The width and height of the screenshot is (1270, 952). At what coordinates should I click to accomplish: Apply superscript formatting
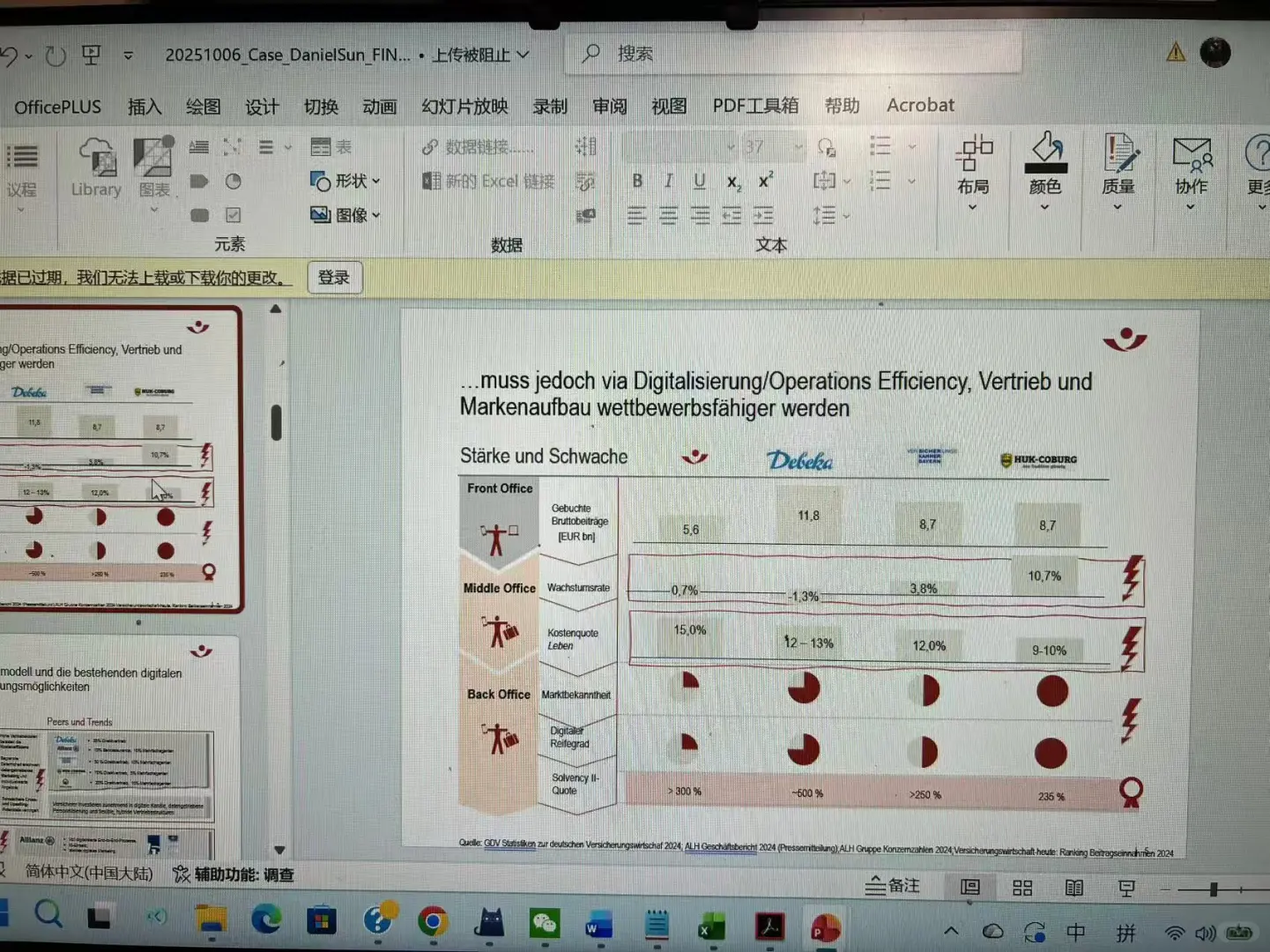coord(766,180)
